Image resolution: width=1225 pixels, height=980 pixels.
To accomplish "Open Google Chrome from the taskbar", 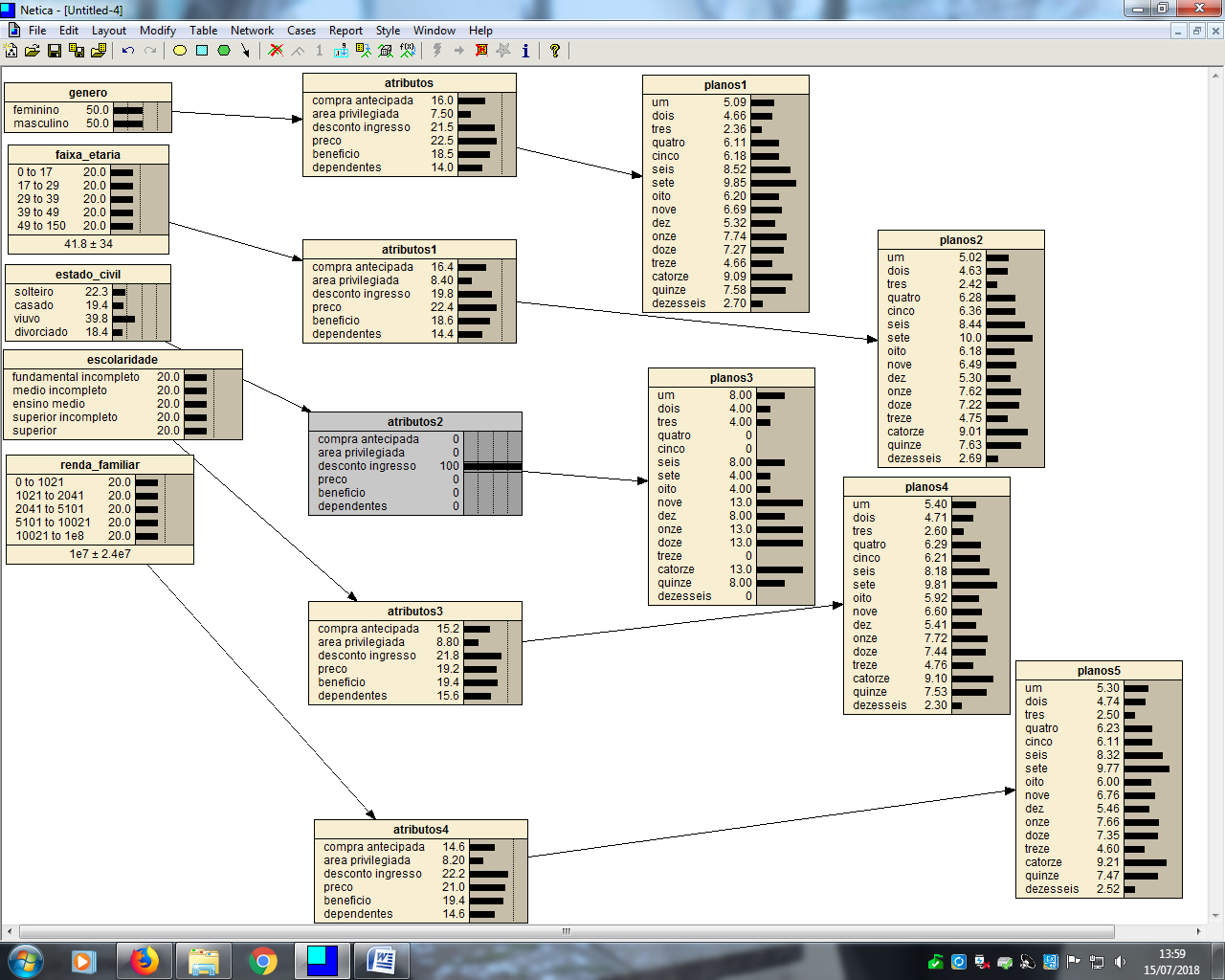I will click(x=263, y=961).
